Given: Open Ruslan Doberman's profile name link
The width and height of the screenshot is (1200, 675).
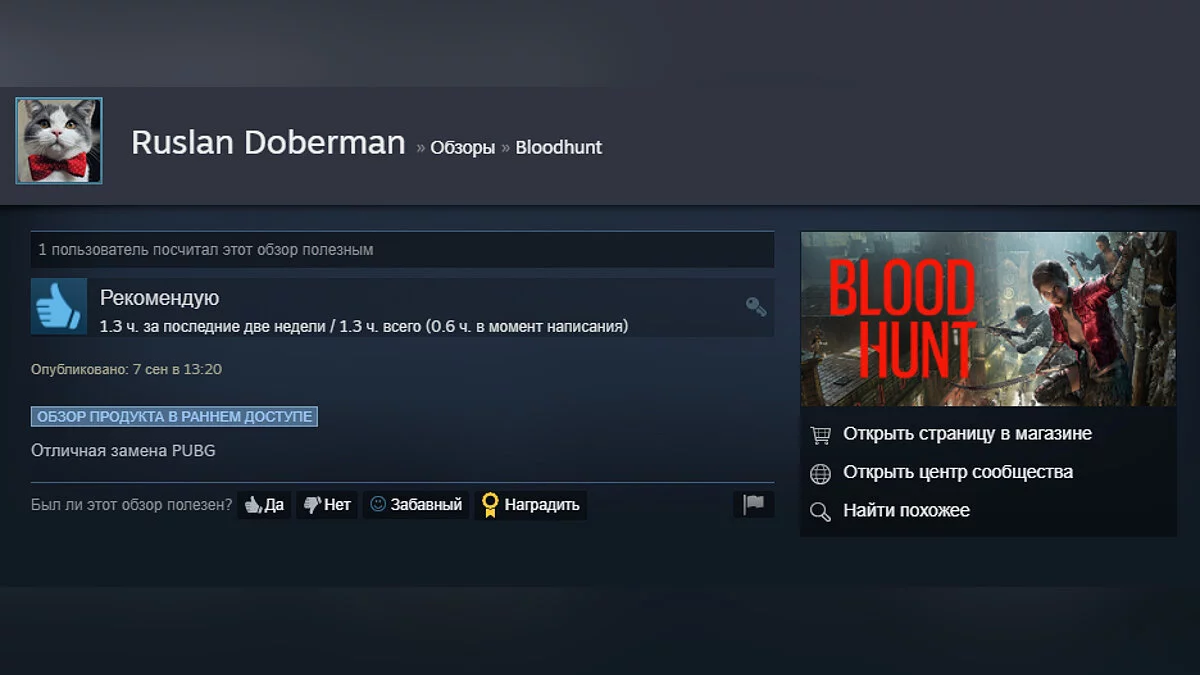Looking at the screenshot, I should click(268, 143).
